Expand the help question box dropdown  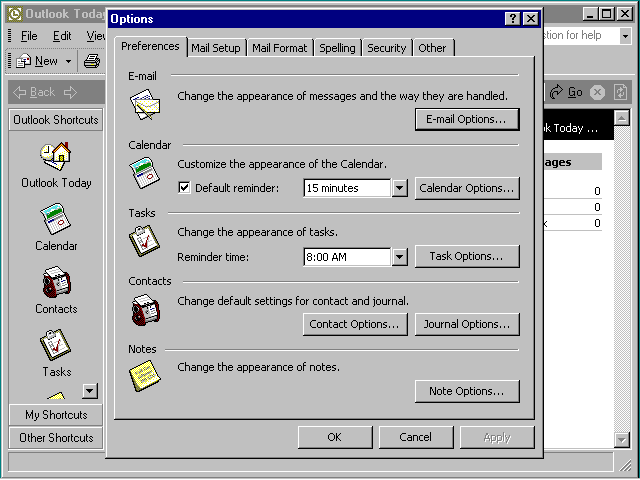pos(625,36)
